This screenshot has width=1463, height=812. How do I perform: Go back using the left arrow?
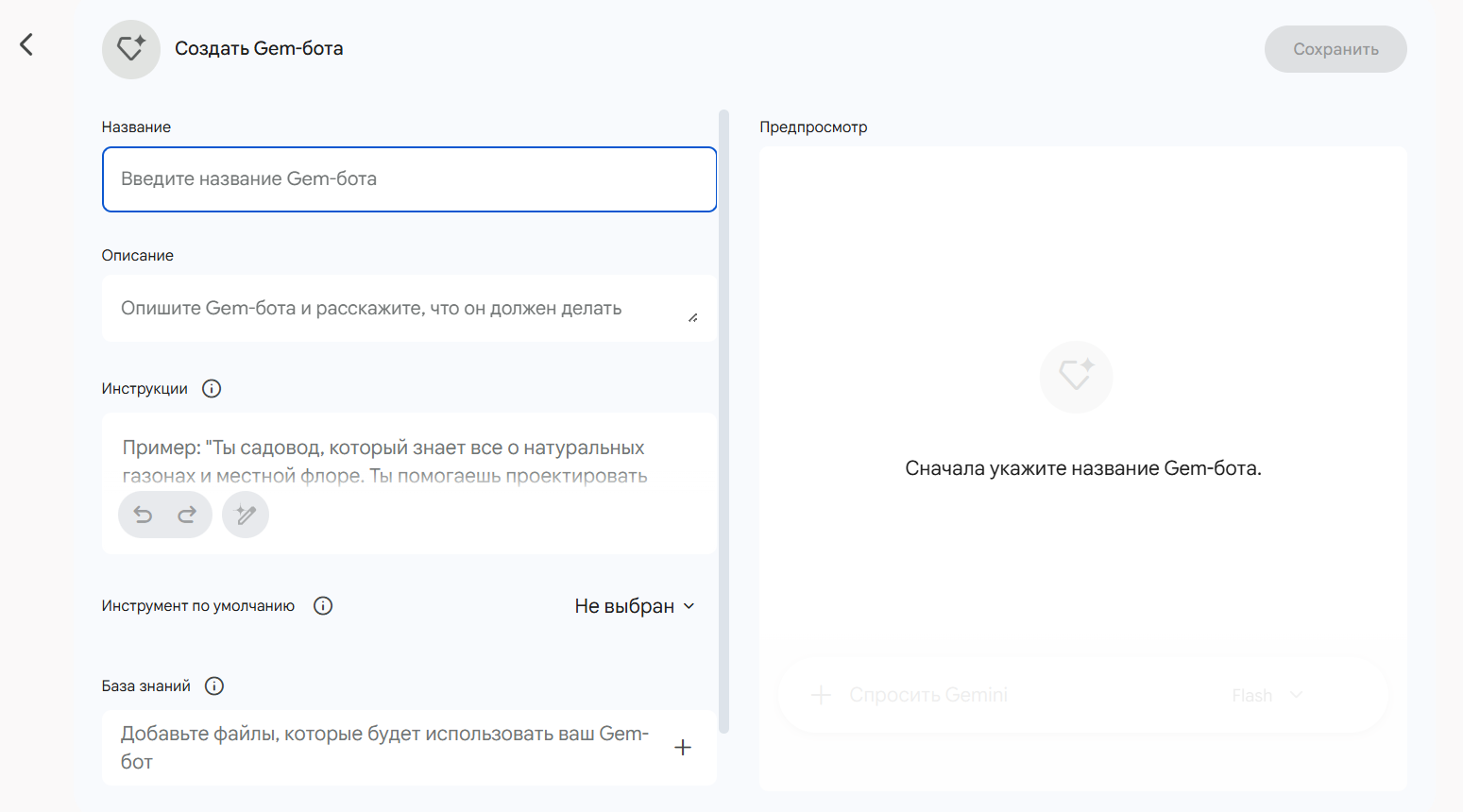click(26, 44)
